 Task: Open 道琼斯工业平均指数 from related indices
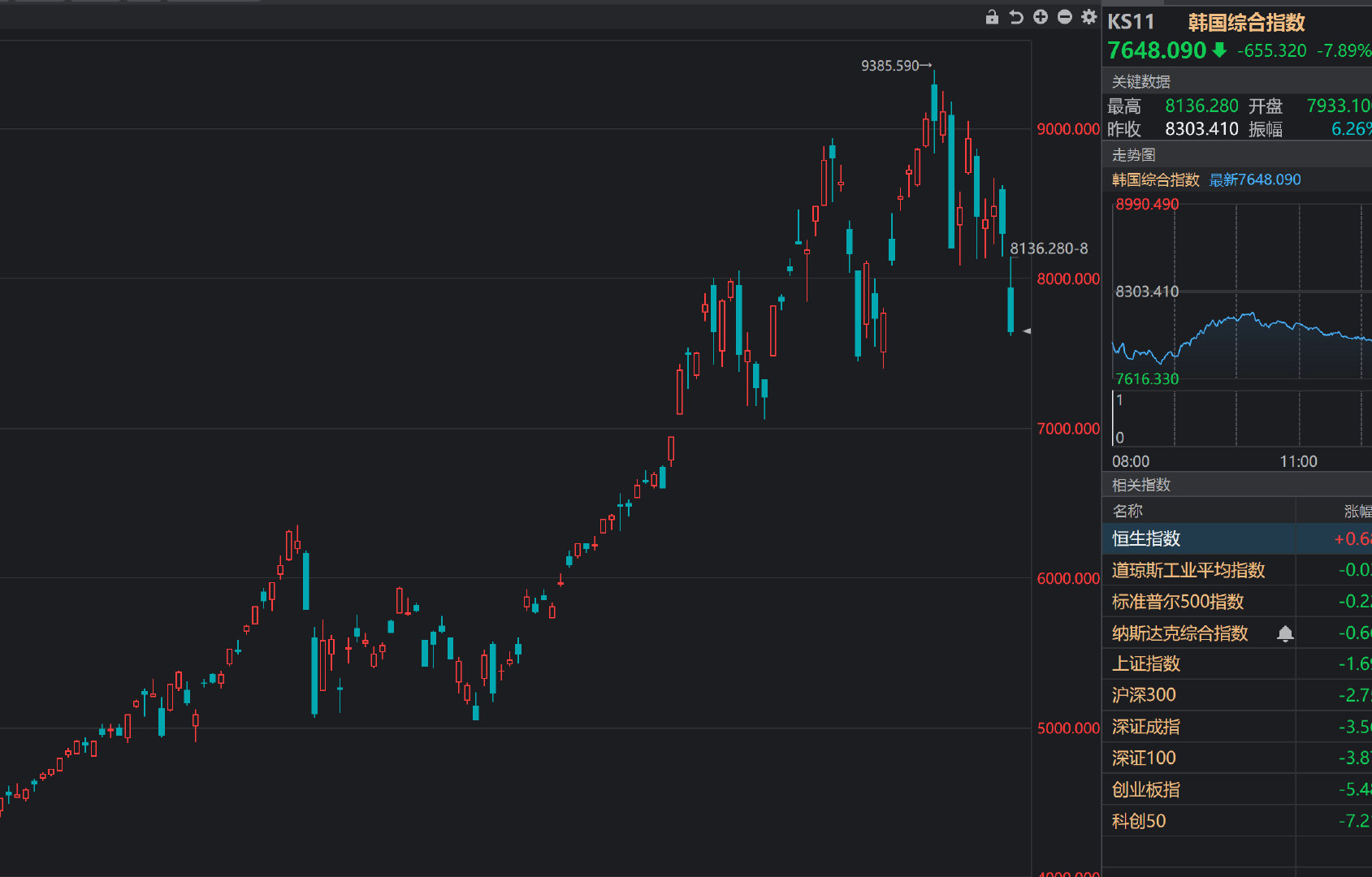pos(1236,570)
